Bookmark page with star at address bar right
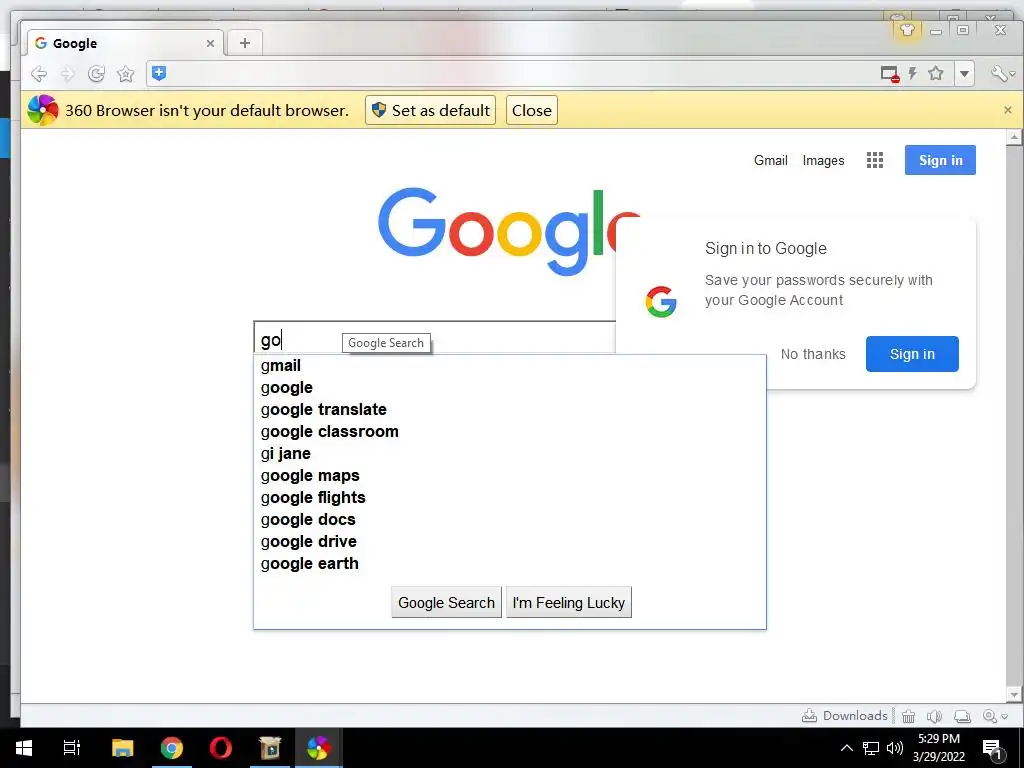 pyautogui.click(x=936, y=73)
